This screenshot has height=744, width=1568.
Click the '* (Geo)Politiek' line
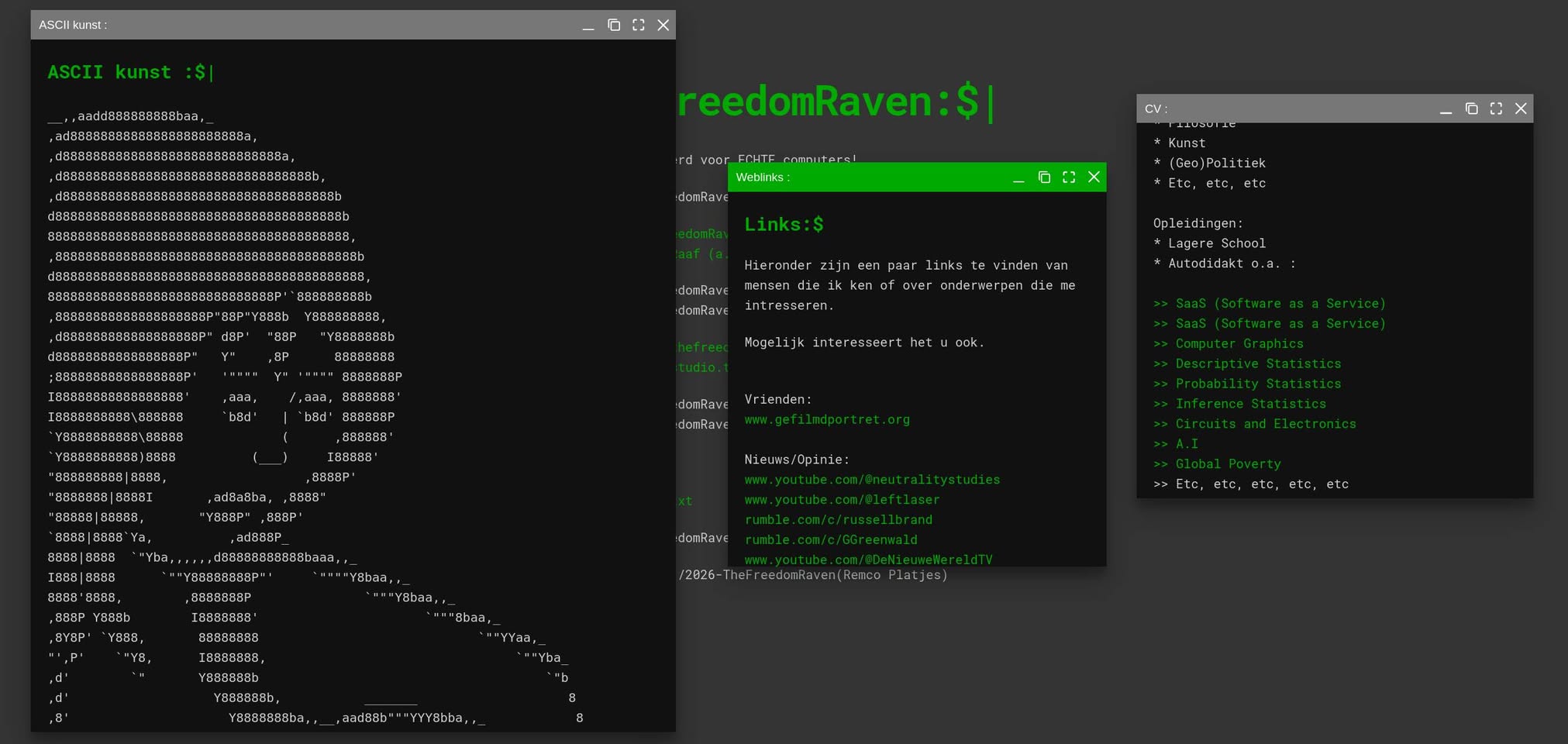click(1209, 164)
